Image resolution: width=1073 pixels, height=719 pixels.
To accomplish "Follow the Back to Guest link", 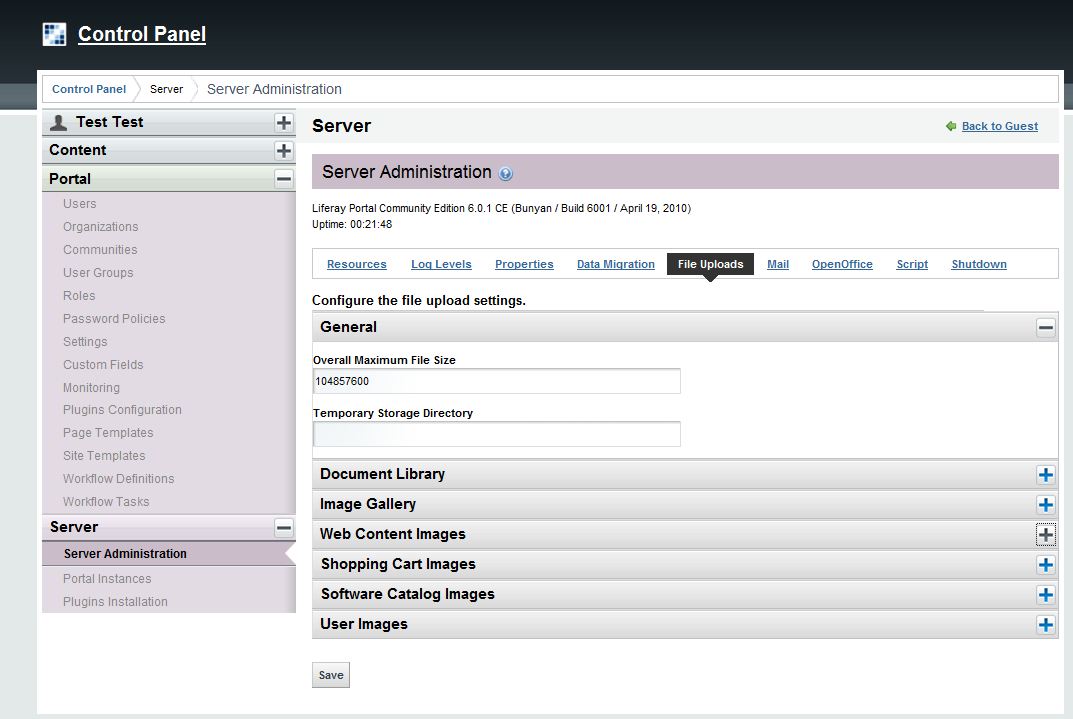I will click(999, 127).
